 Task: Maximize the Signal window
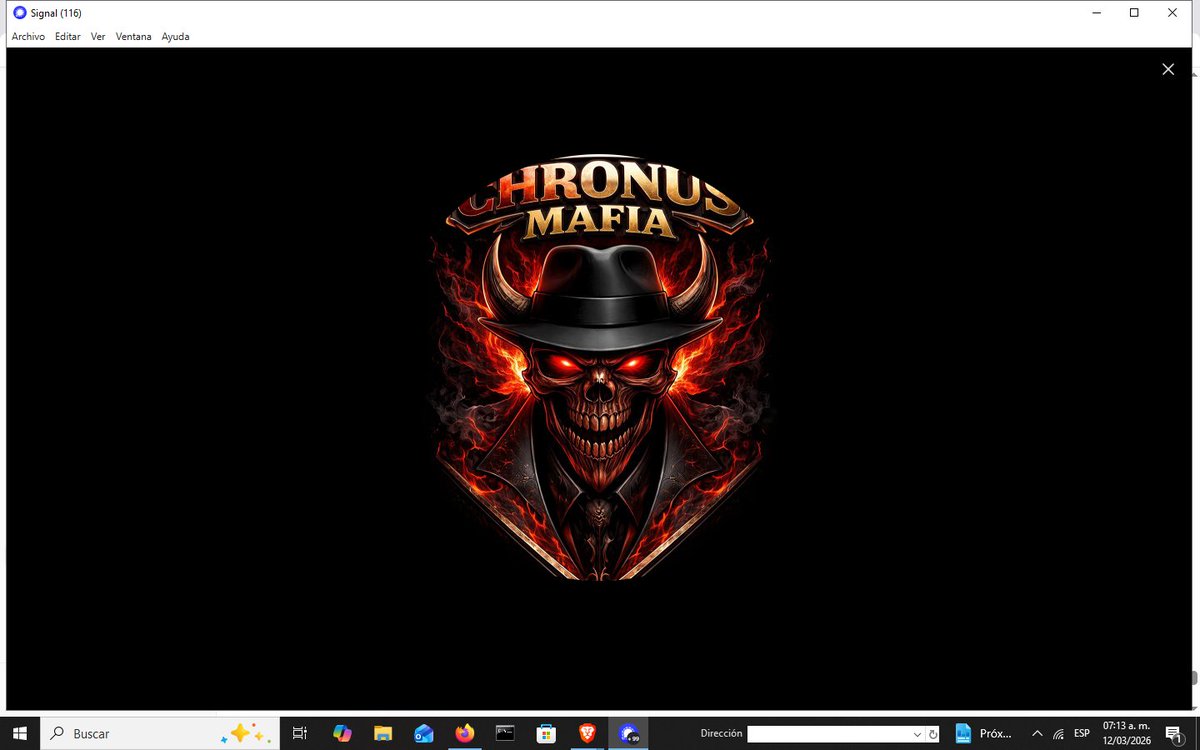point(1134,13)
